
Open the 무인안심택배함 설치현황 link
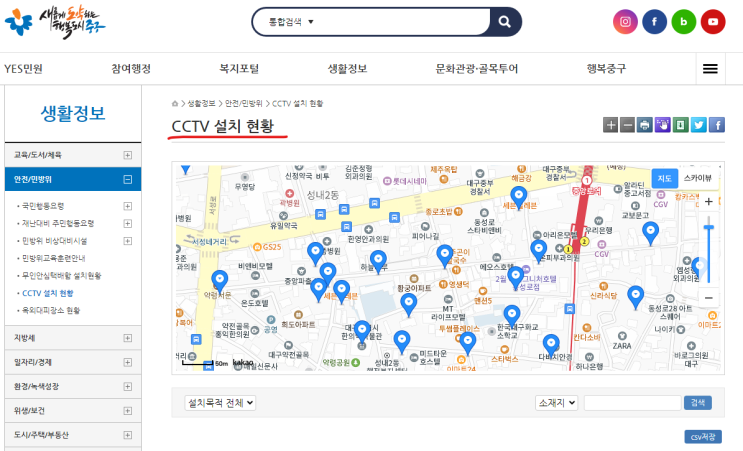(62, 276)
